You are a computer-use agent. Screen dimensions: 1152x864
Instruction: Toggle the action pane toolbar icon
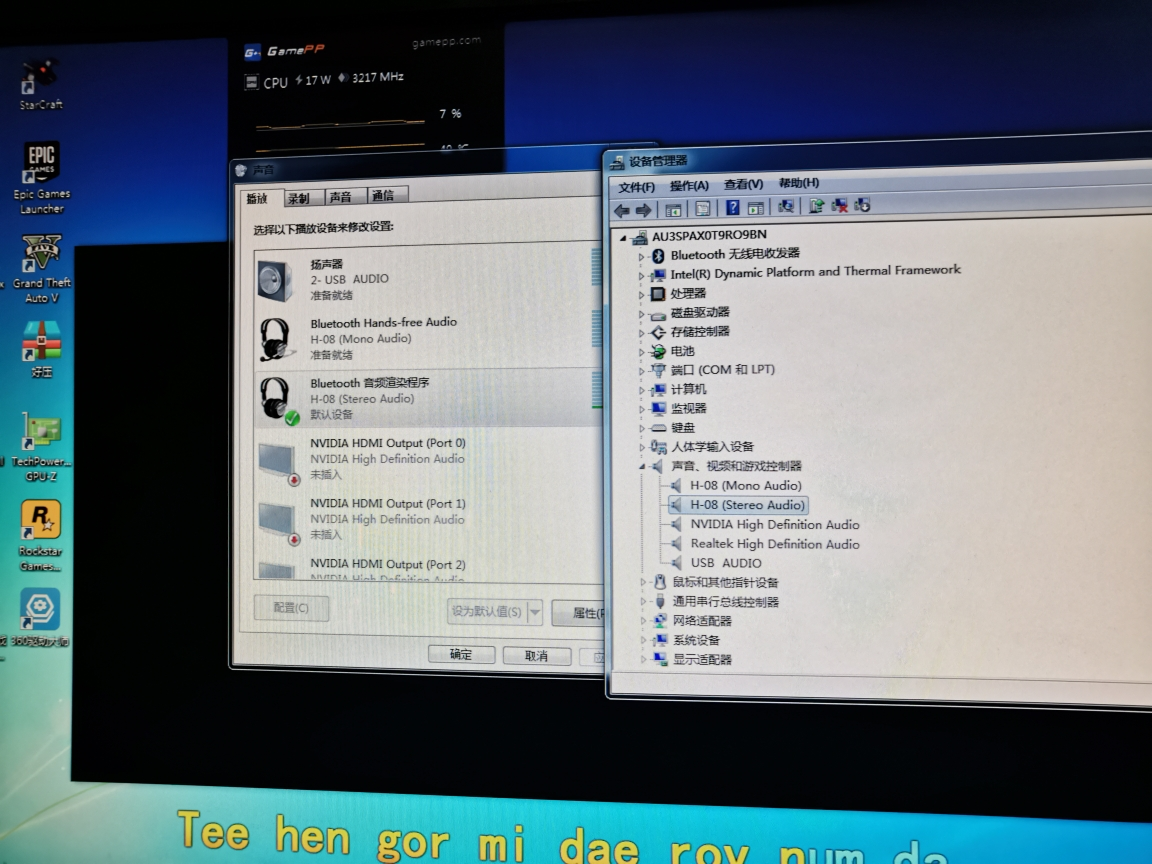point(755,208)
